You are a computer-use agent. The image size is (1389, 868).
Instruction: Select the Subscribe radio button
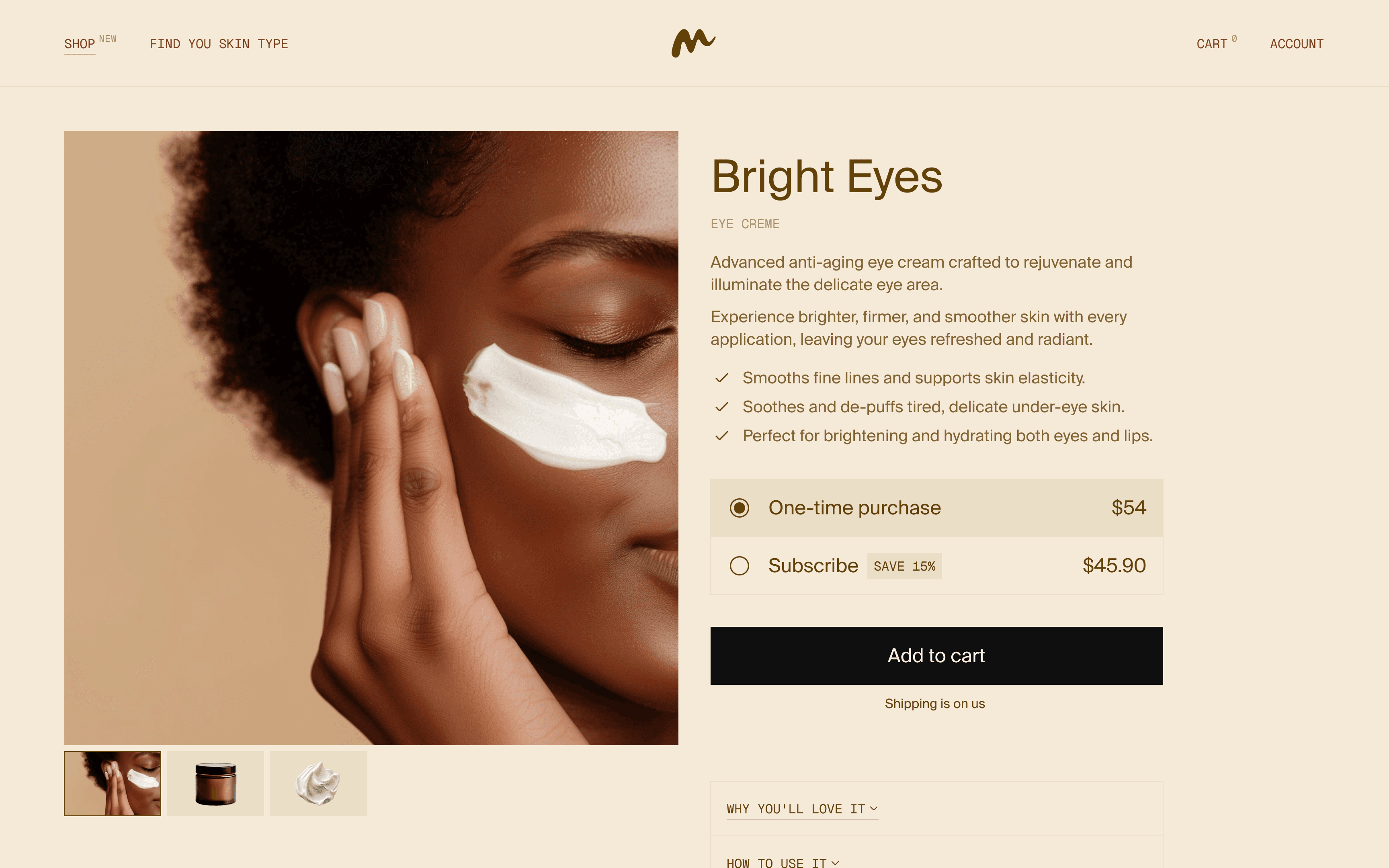click(739, 565)
